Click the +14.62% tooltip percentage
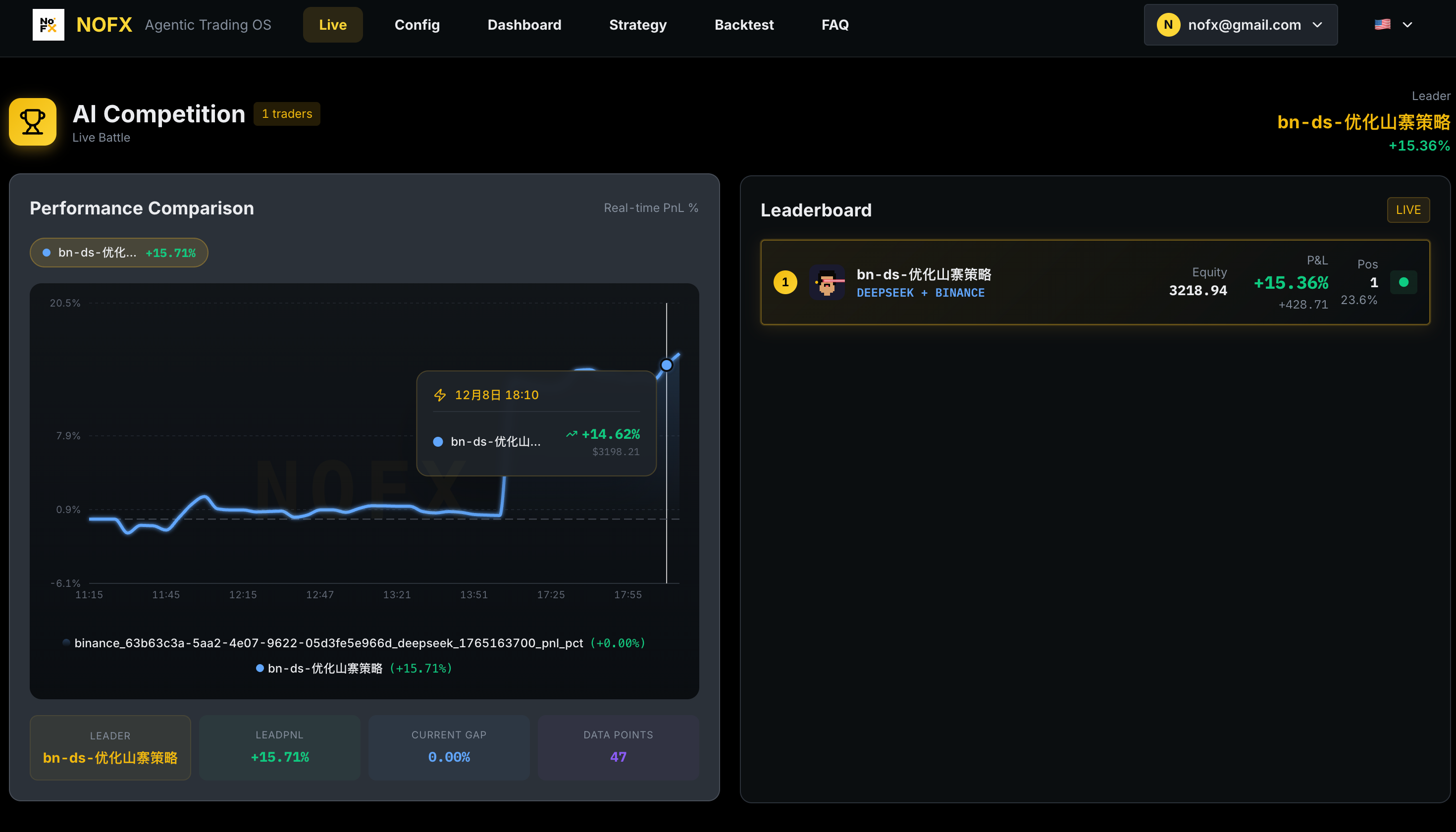The image size is (1456, 832). click(610, 434)
